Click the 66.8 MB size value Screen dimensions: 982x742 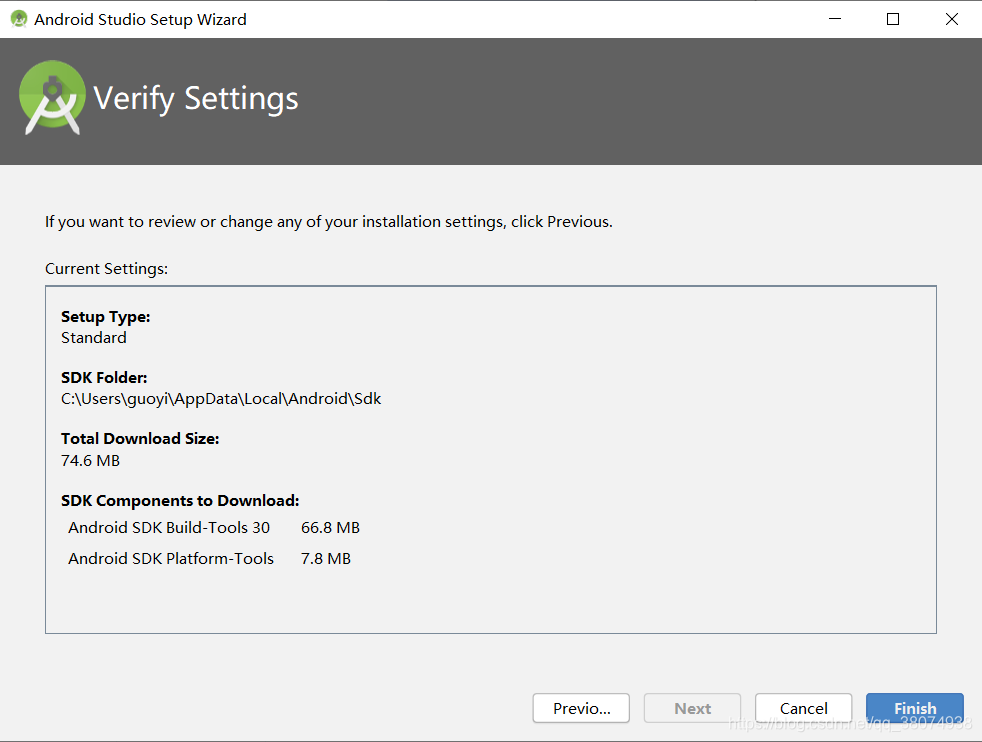click(330, 528)
